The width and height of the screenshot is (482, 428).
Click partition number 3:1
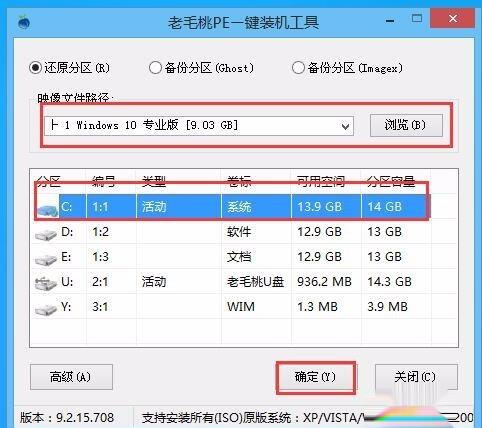click(100, 306)
